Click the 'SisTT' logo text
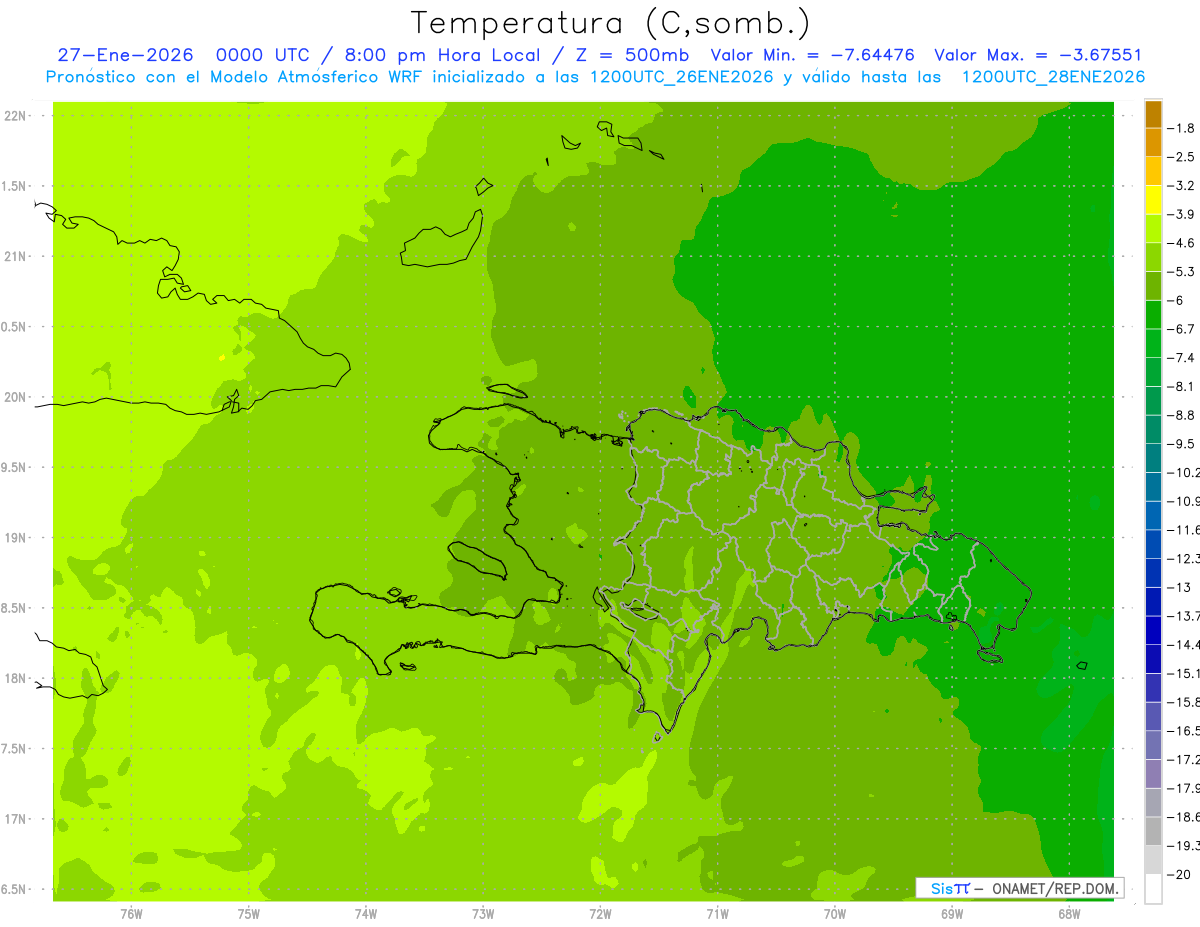The height and width of the screenshot is (927, 1200). pyautogui.click(x=950, y=888)
